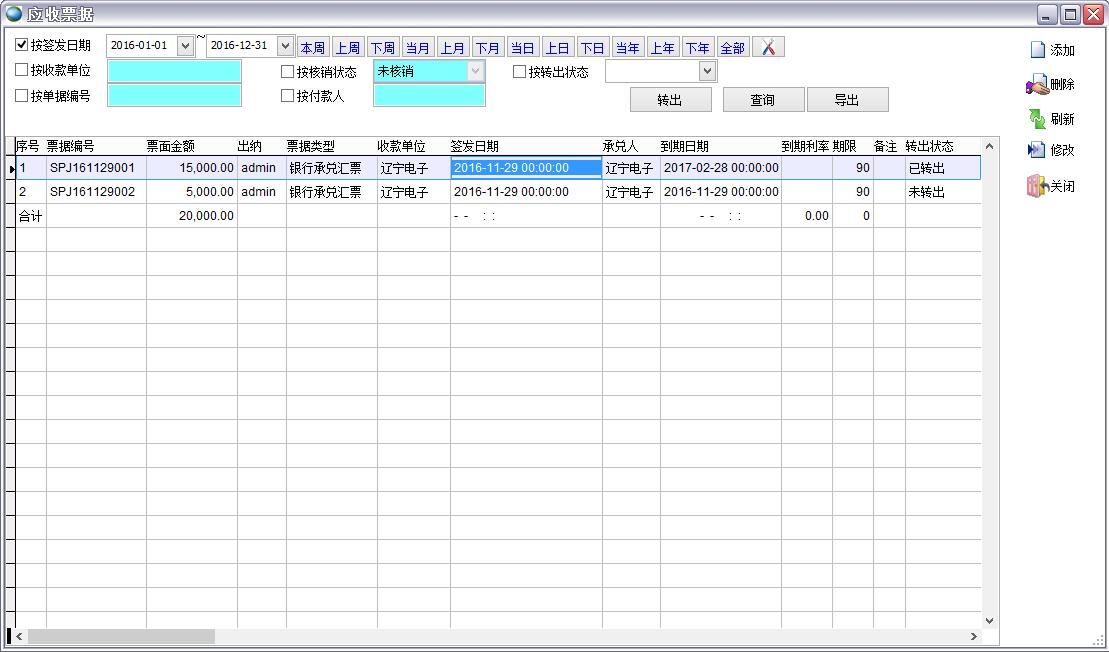This screenshot has width=1109, height=652.
Task: Click the 按单据编号 text input field
Action: pos(174,96)
